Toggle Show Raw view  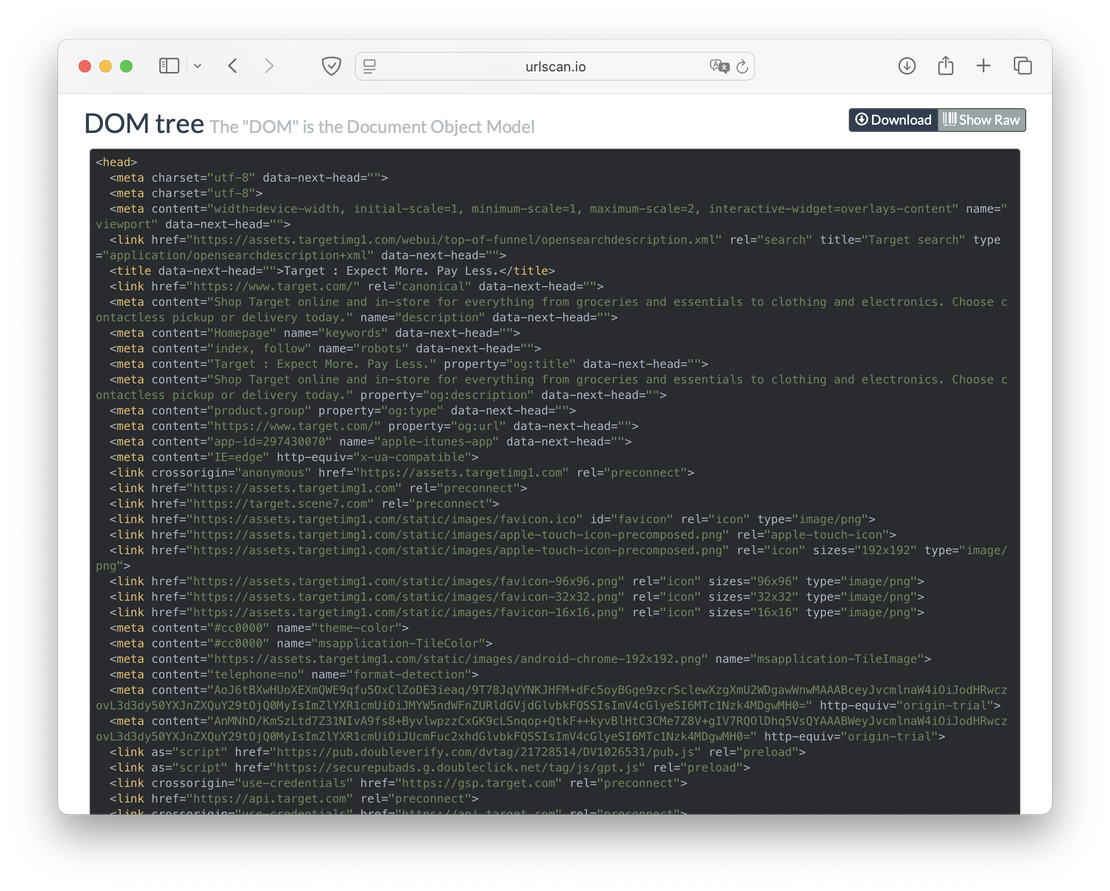(x=981, y=120)
